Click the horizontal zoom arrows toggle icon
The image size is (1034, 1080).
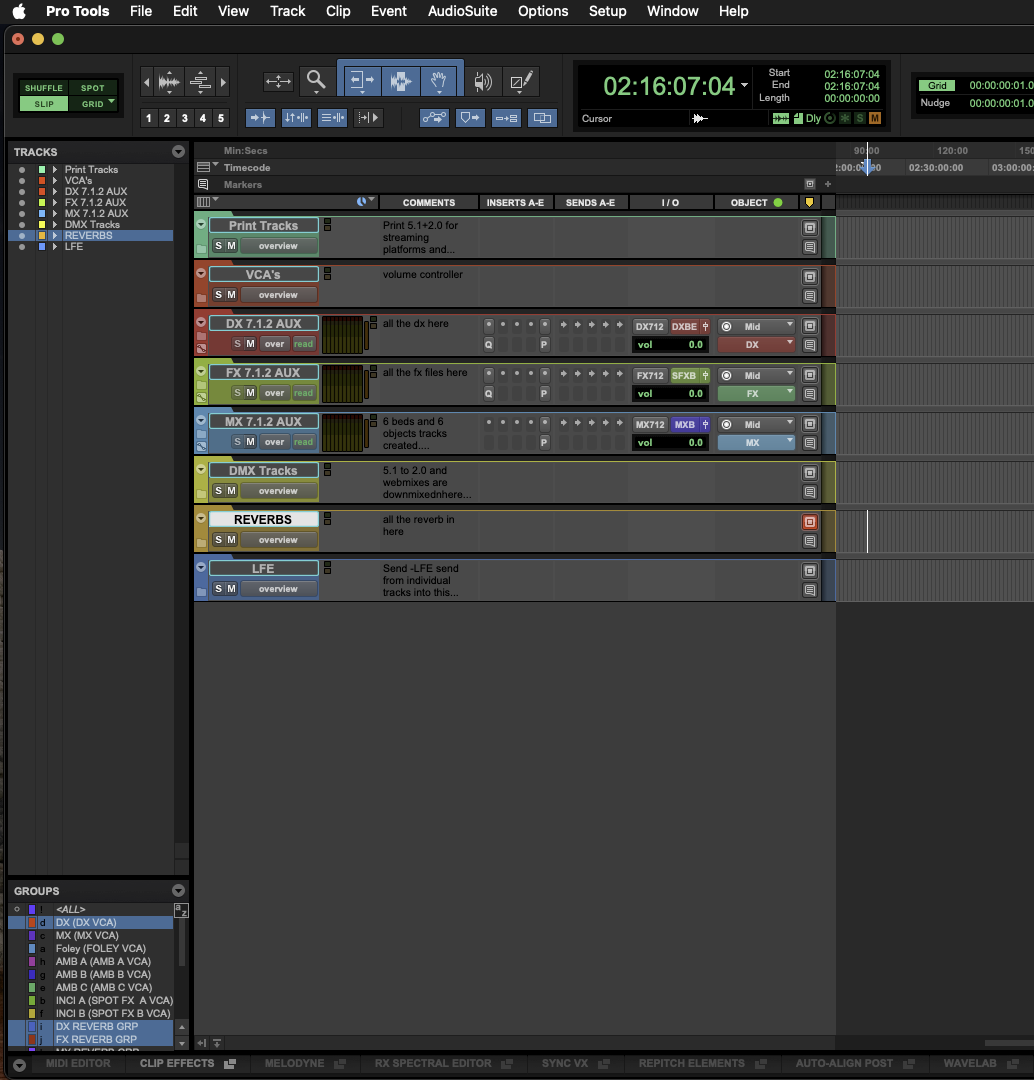(x=278, y=81)
